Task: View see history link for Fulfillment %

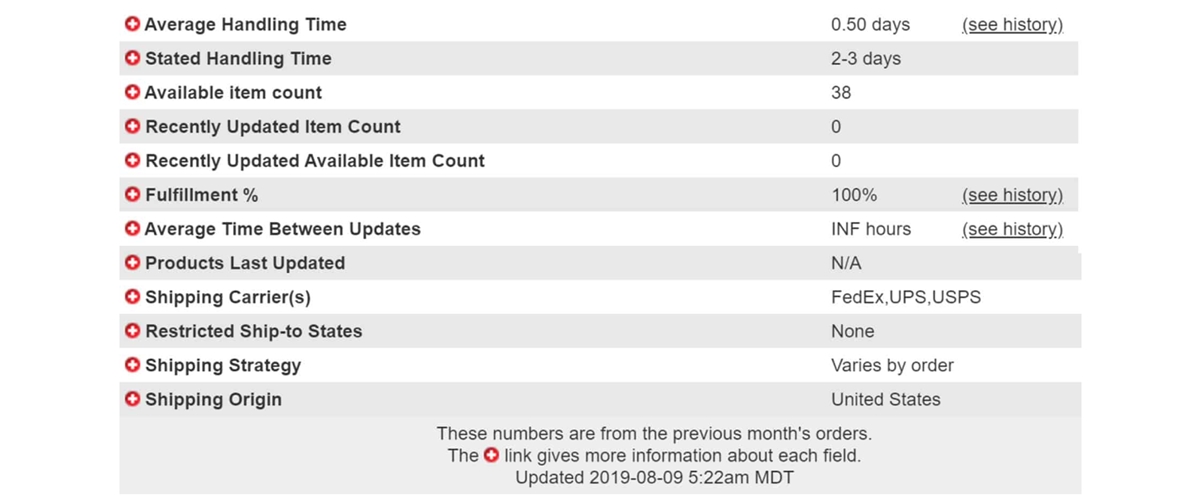Action: (x=1012, y=195)
